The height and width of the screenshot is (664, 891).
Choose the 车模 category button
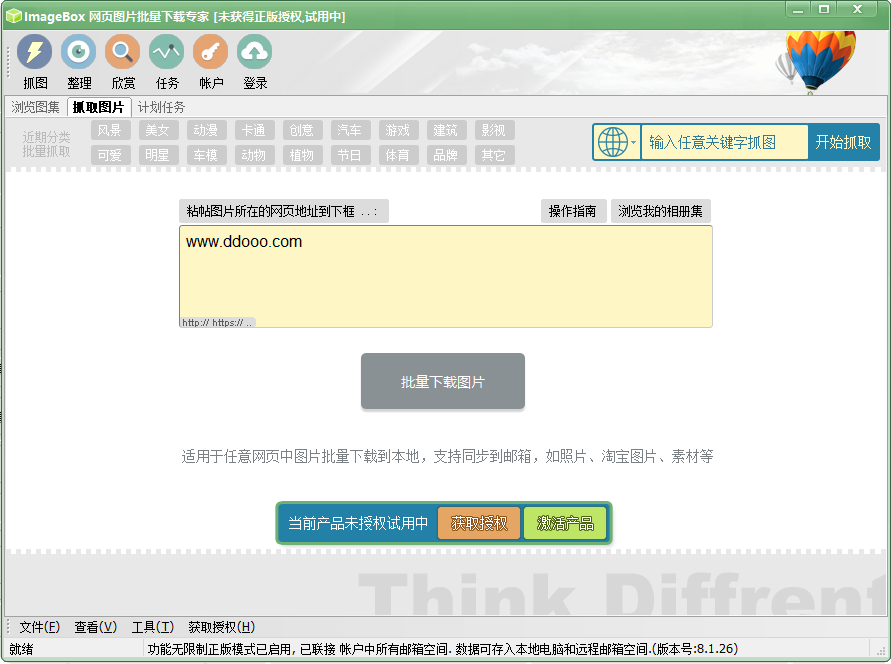click(206, 155)
